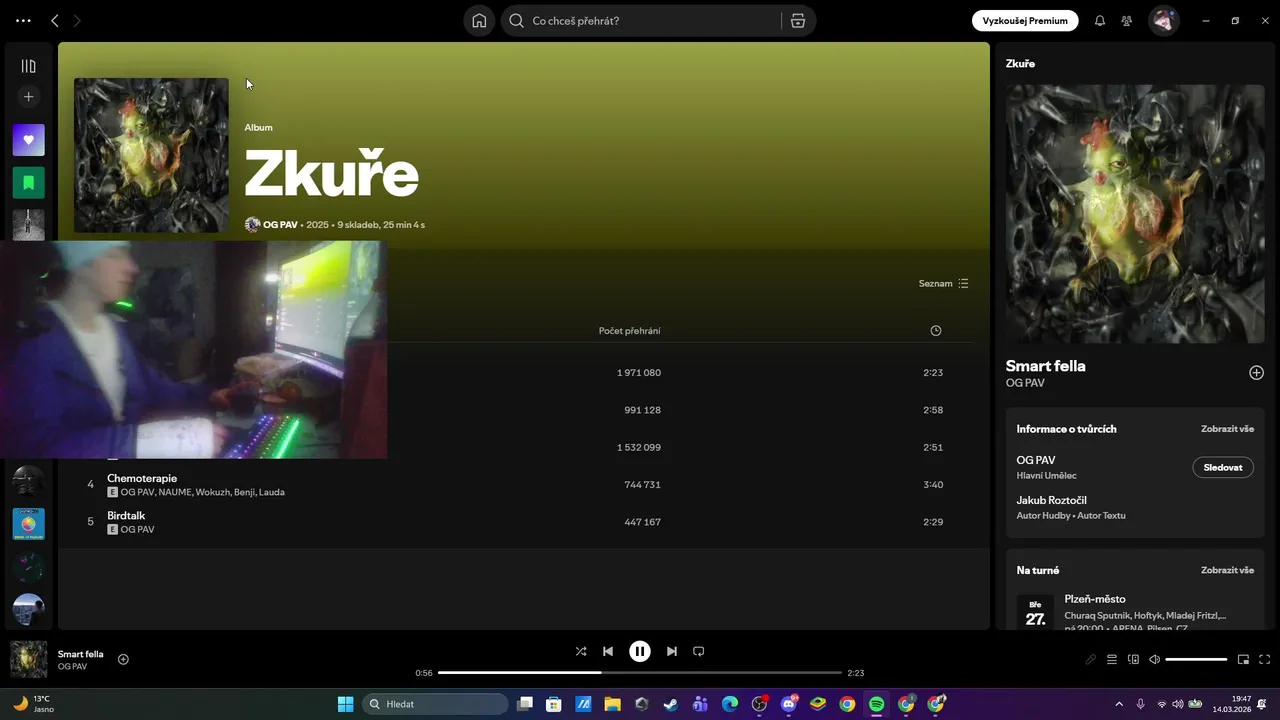Change view with Seznam dropdown
Viewport: 1280px width, 720px height.
pos(944,284)
